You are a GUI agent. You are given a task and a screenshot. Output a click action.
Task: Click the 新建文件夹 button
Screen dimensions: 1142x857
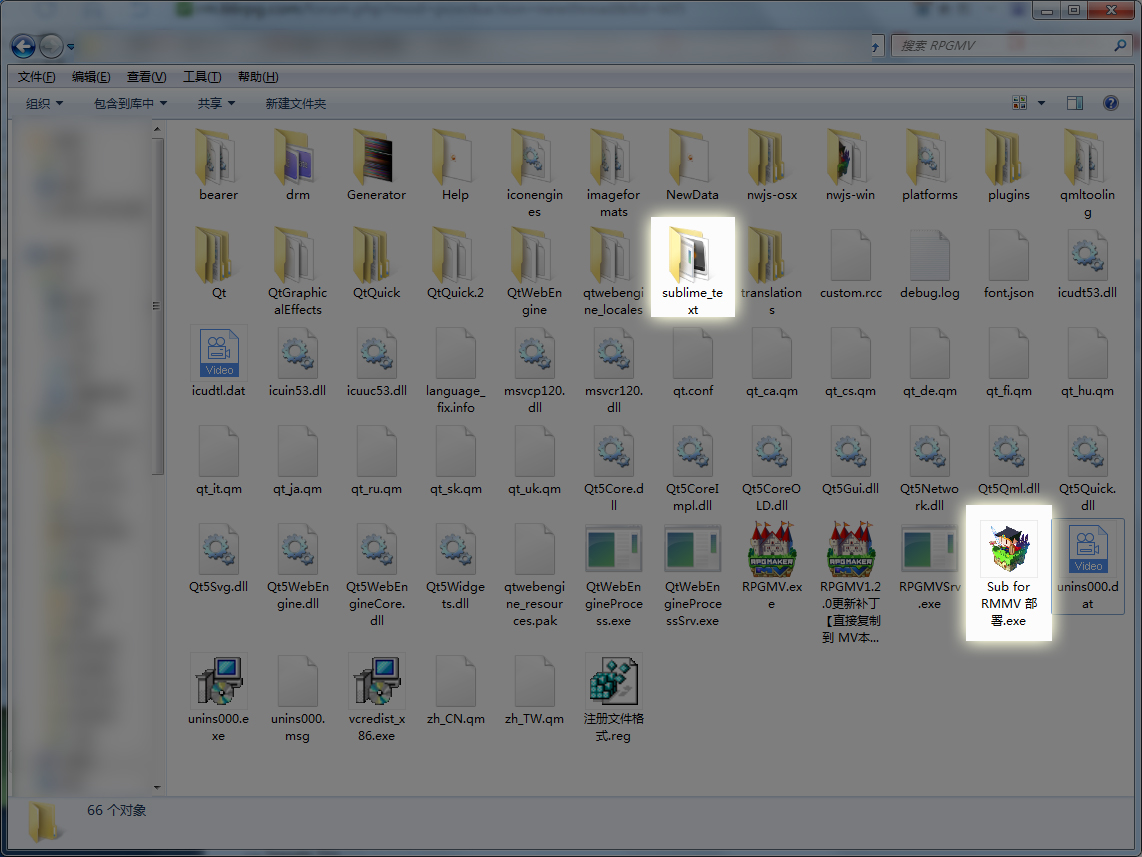296,103
